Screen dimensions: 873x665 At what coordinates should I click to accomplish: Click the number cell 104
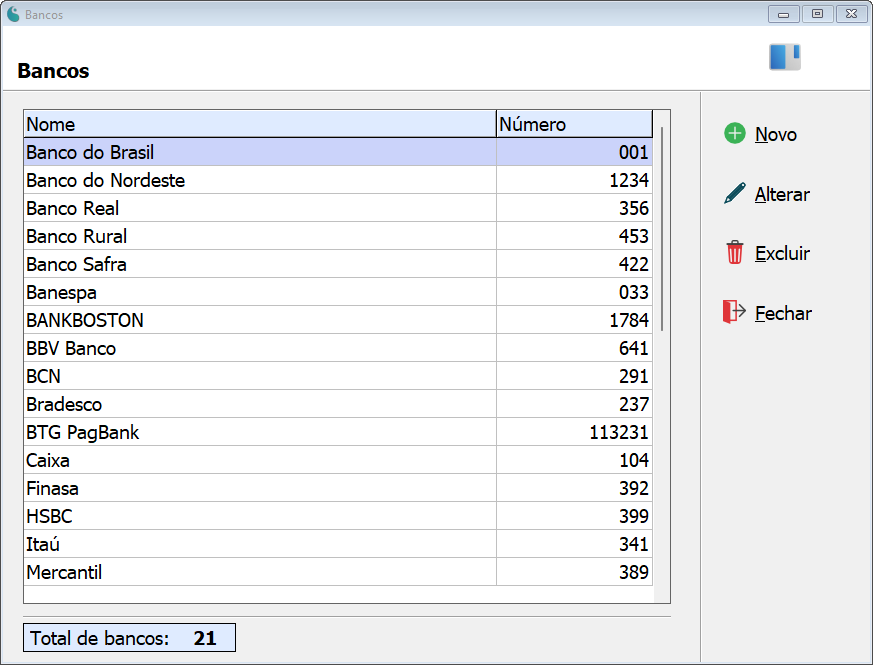click(574, 460)
